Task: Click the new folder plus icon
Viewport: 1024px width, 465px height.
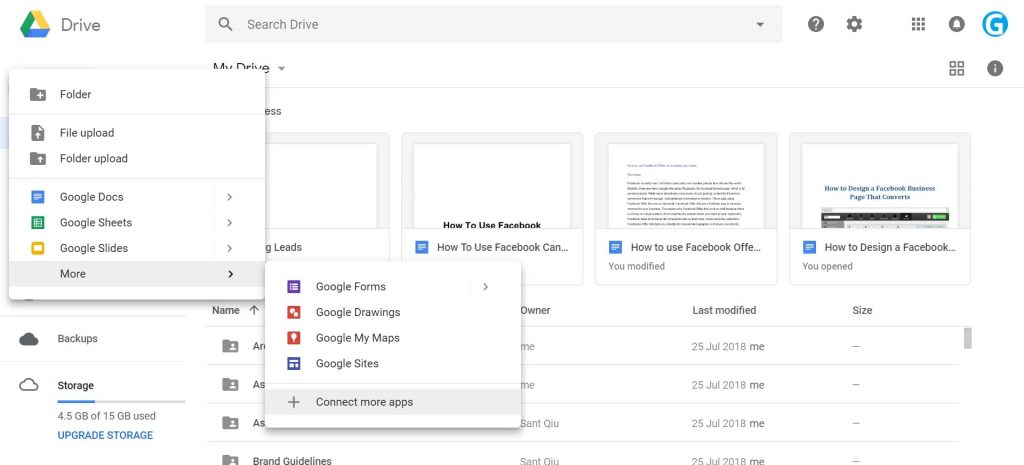Action: pyautogui.click(x=38, y=94)
